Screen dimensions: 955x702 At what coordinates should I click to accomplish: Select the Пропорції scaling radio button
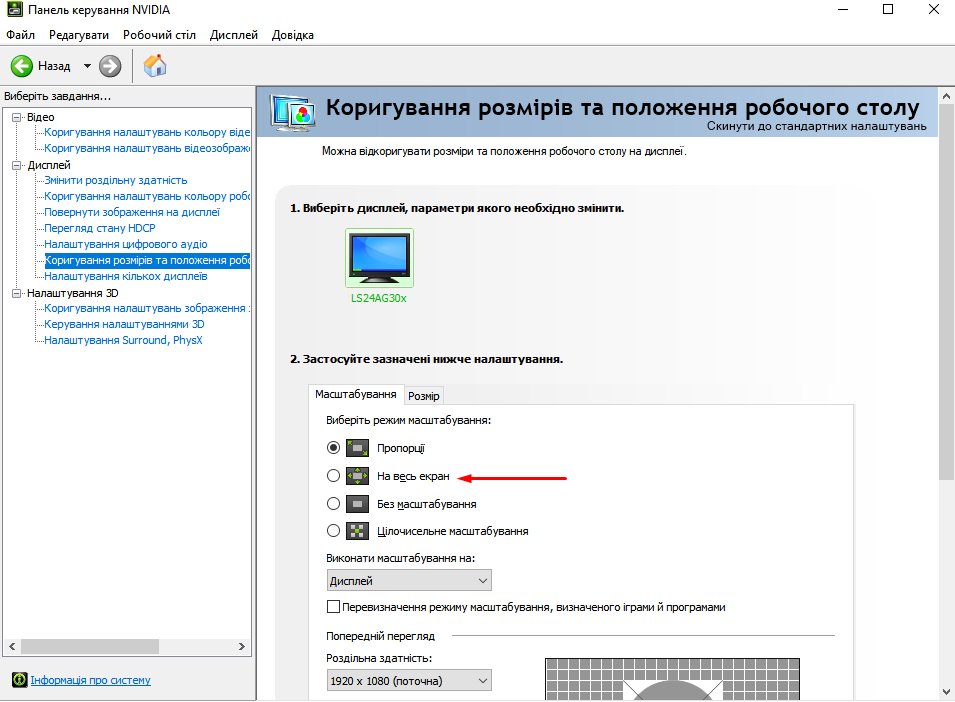pyautogui.click(x=334, y=448)
